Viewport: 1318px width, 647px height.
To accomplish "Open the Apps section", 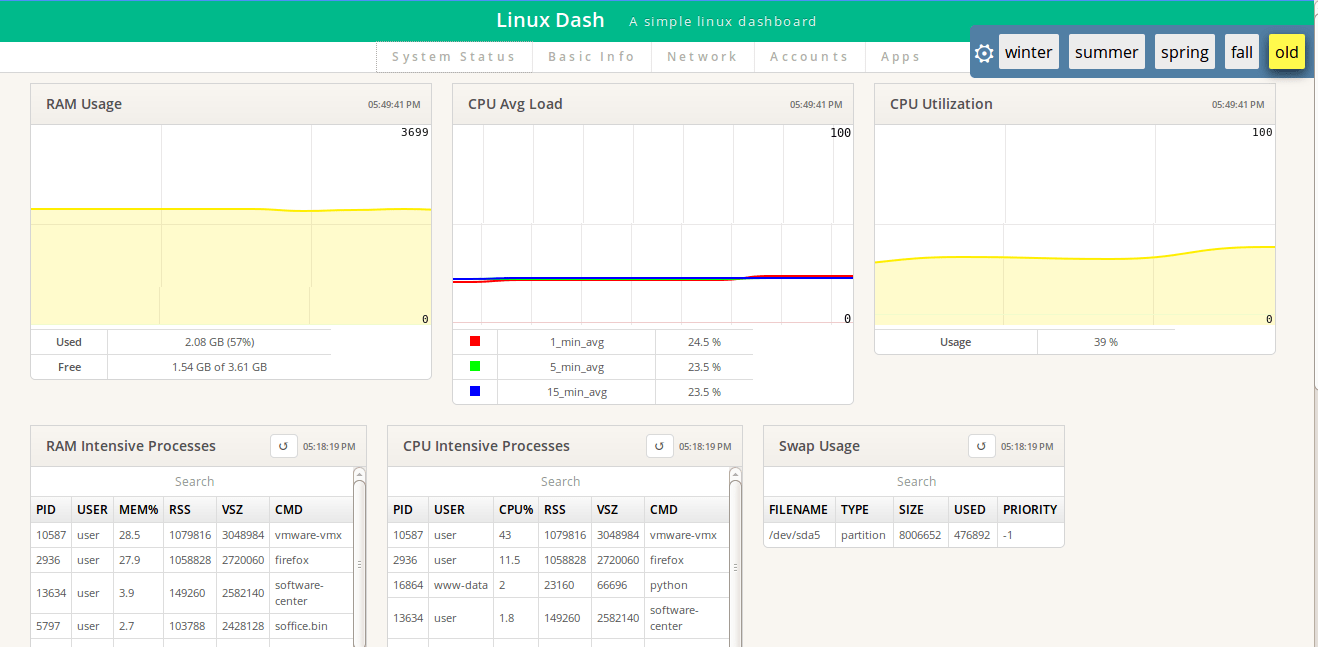I will coord(899,57).
